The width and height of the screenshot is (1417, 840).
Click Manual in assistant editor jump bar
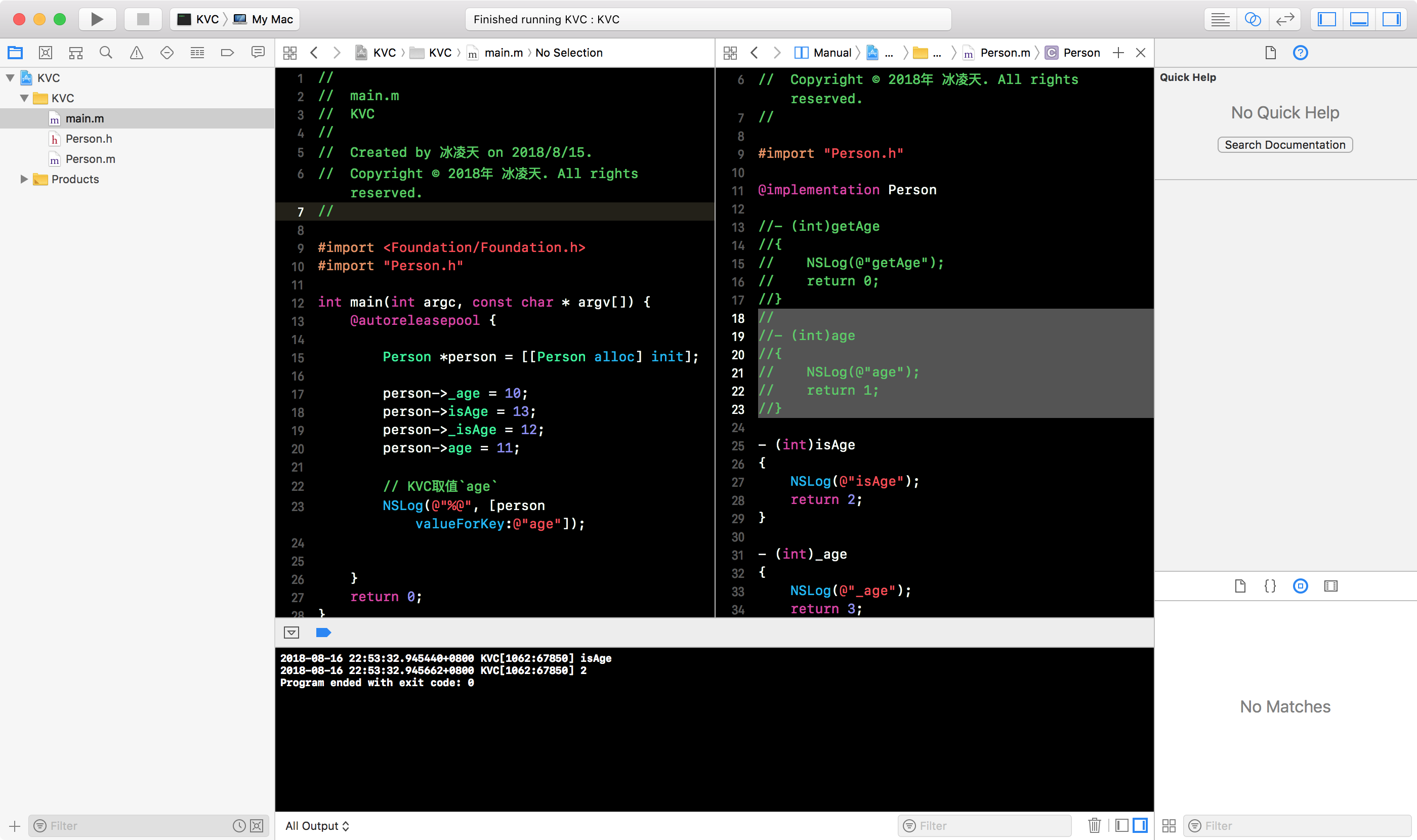pyautogui.click(x=831, y=53)
